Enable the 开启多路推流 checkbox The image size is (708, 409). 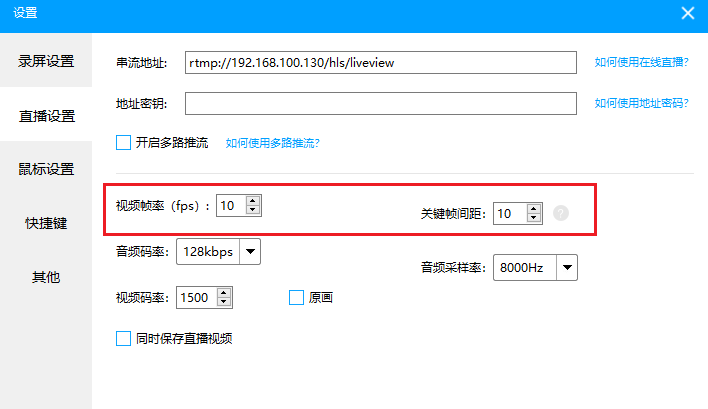[x=124, y=143]
